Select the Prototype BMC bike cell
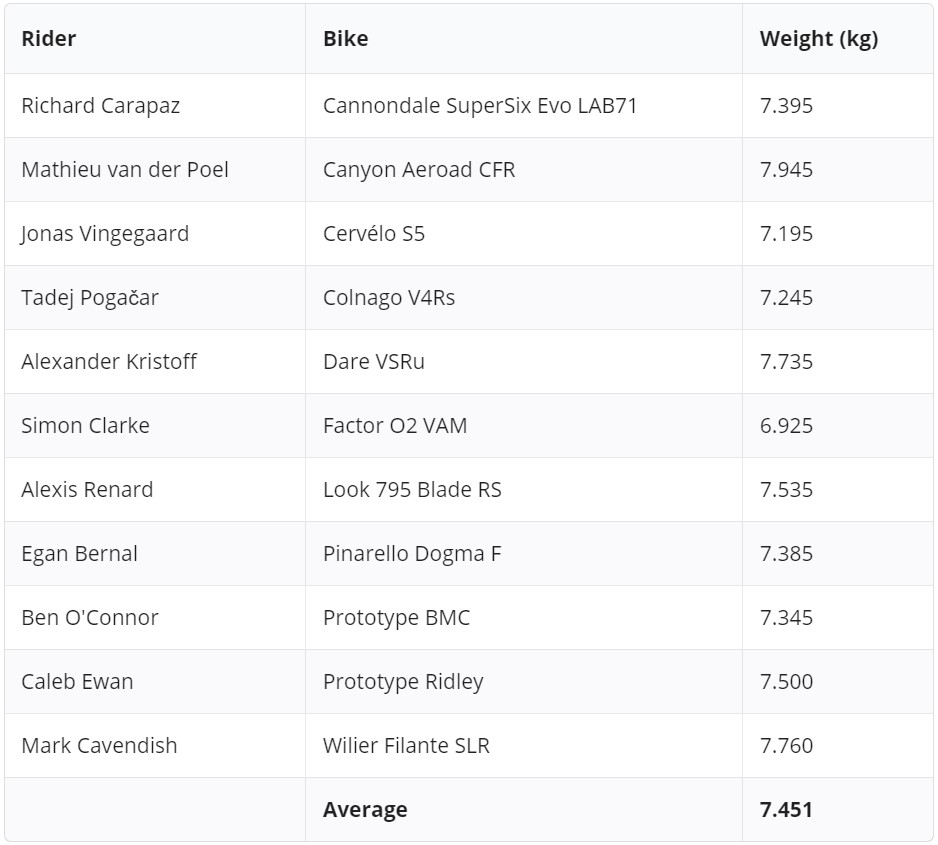The image size is (938, 845). (396, 618)
